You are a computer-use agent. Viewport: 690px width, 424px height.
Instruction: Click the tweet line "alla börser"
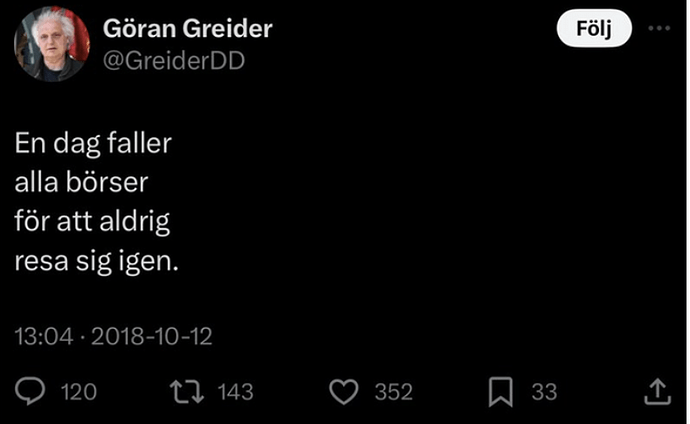(x=82, y=183)
